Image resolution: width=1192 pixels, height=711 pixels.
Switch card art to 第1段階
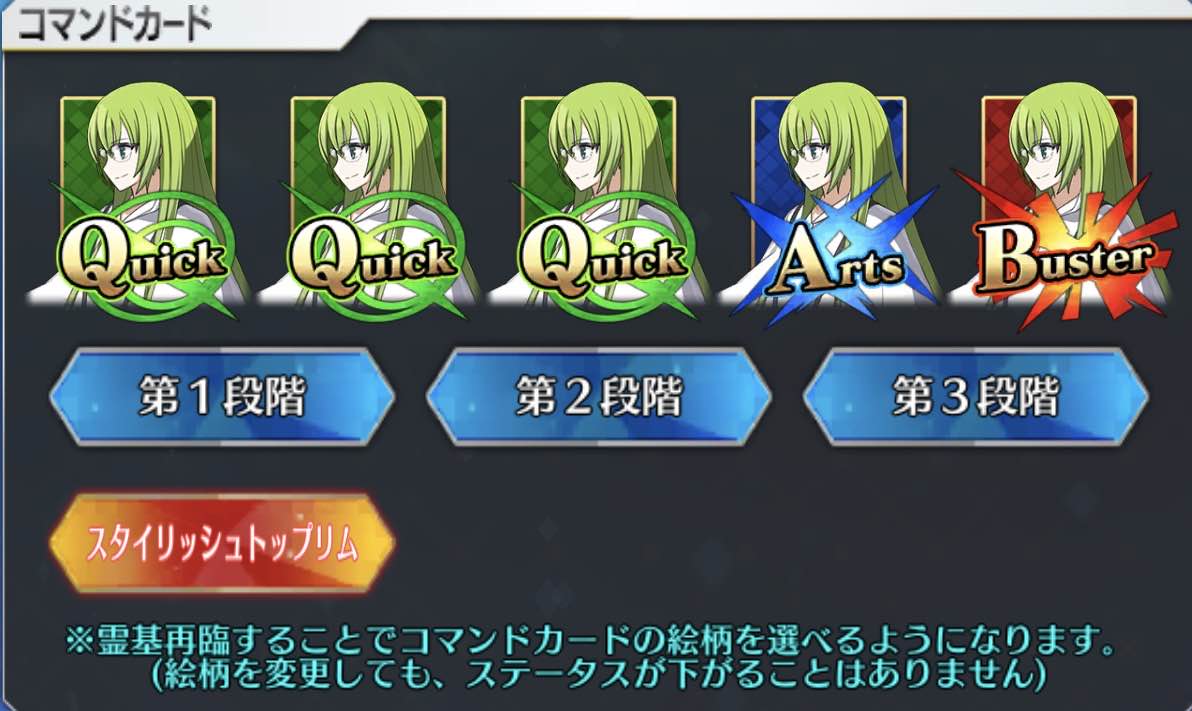pyautogui.click(x=222, y=396)
